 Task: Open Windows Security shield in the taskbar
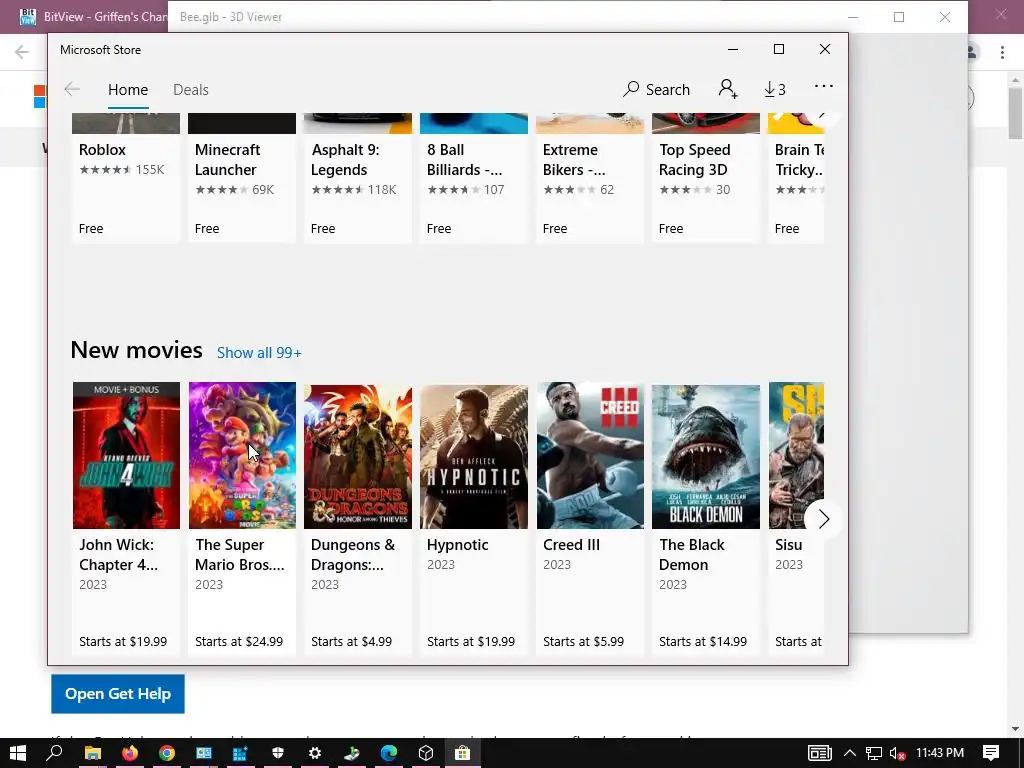278,753
